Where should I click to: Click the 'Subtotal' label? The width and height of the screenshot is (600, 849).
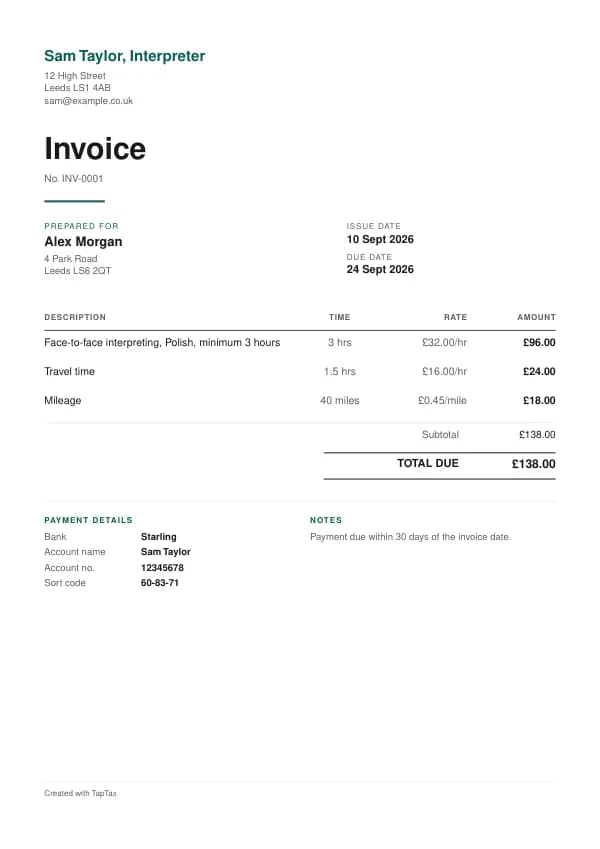coord(440,435)
